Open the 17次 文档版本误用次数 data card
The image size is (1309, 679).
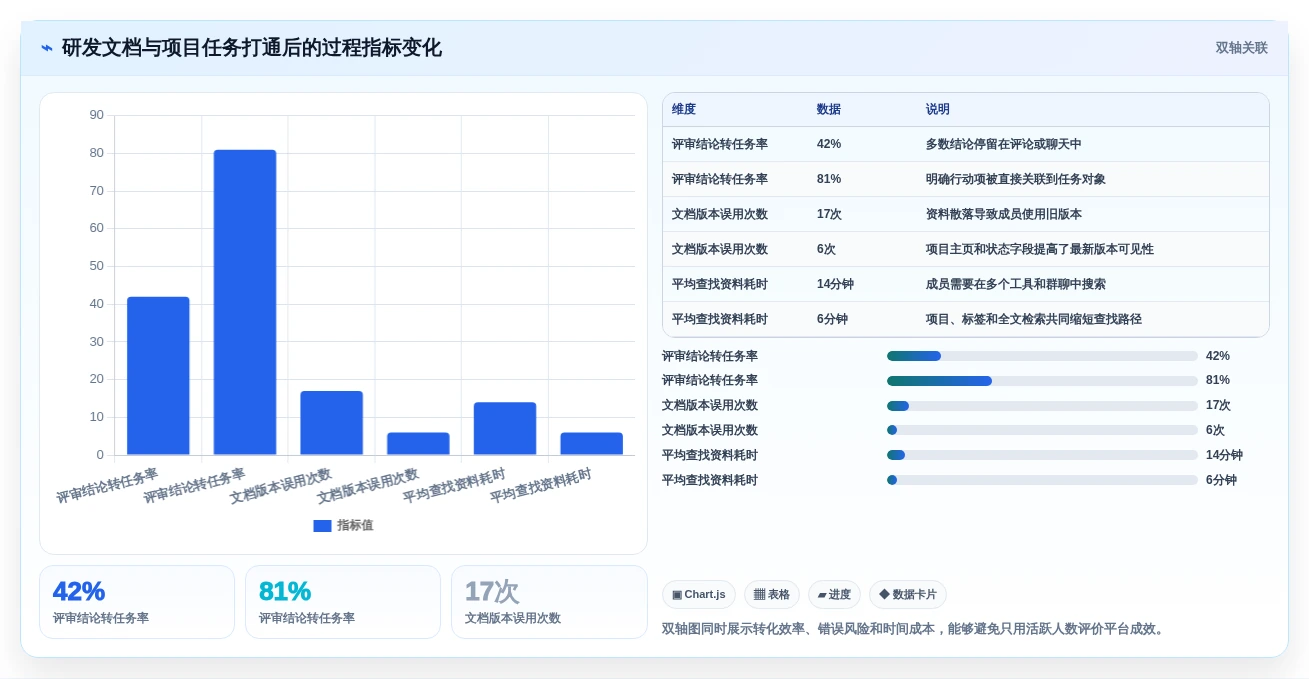coord(549,602)
